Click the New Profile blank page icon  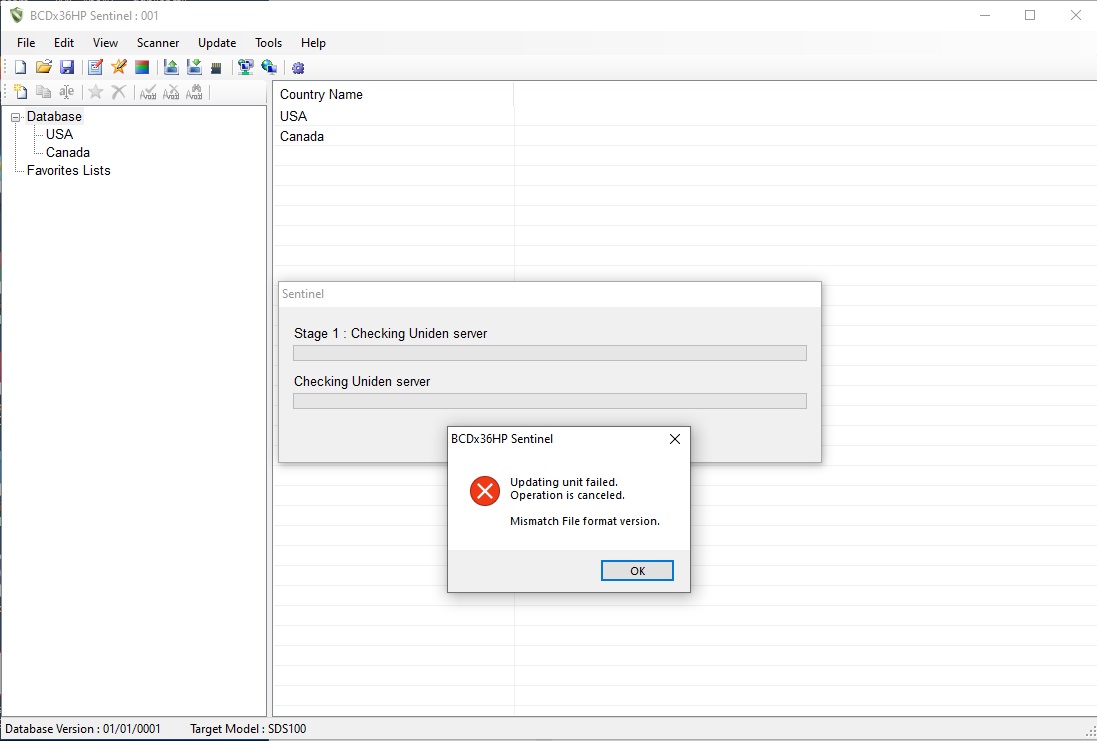pyautogui.click(x=20, y=67)
